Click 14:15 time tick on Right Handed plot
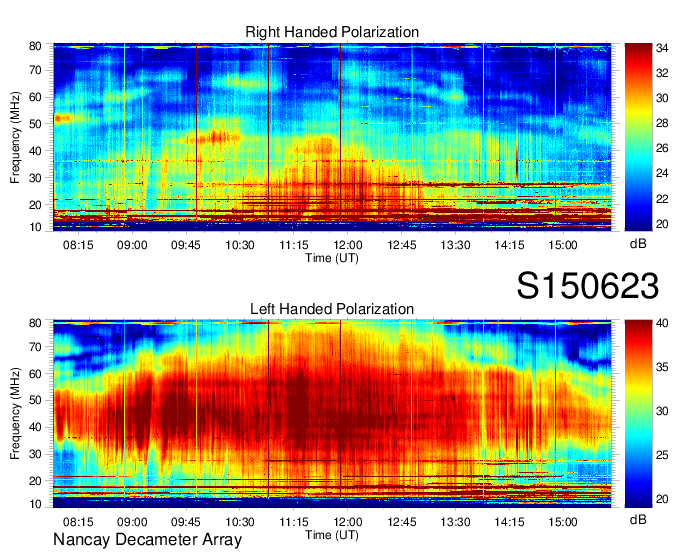680x552 pixels. pos(509,245)
